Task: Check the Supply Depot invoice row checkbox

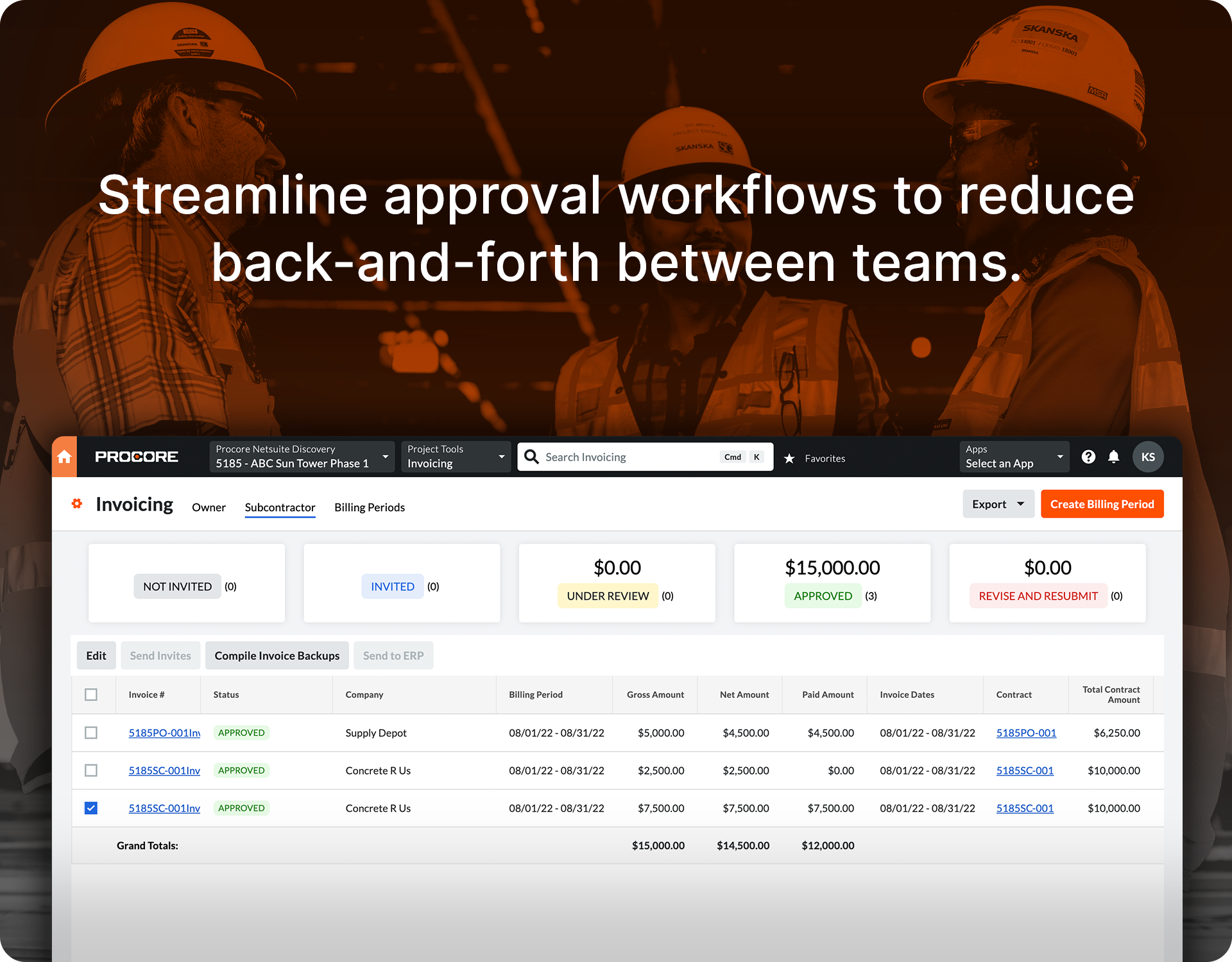Action: [91, 732]
